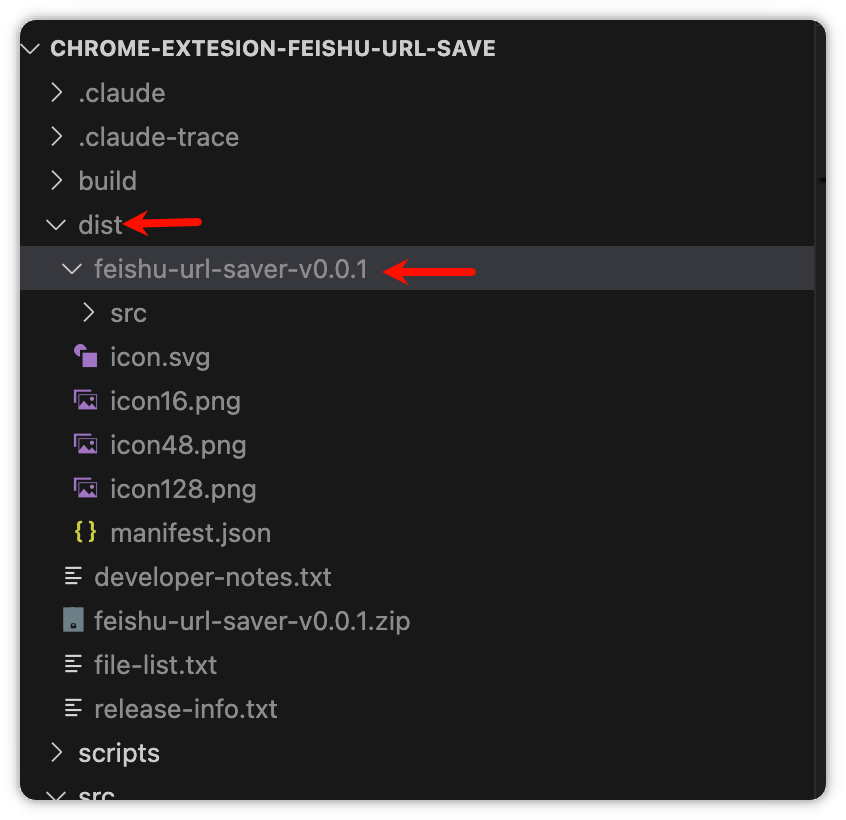Collapse the CHROME-EXTESION-FEISHU-URL-SAVE root section

point(32,49)
